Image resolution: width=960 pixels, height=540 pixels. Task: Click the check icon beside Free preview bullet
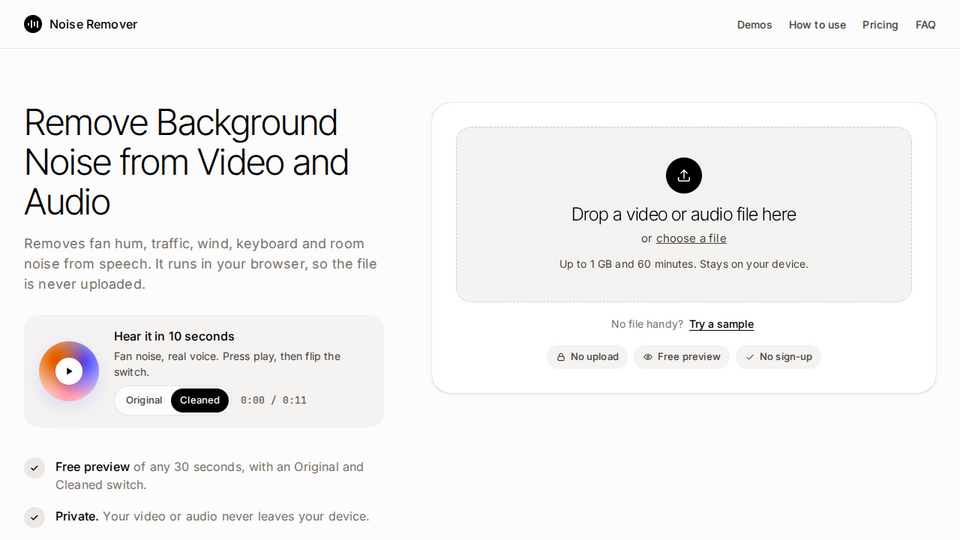coord(34,468)
